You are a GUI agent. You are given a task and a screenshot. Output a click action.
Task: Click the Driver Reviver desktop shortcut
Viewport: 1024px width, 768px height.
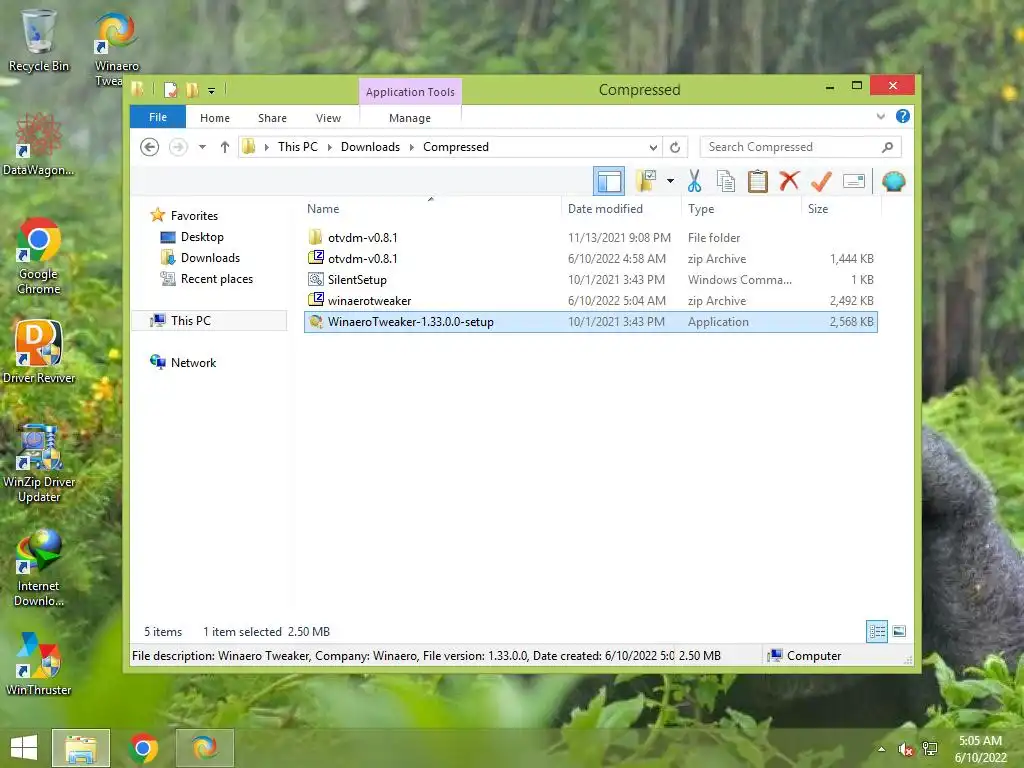[39, 351]
